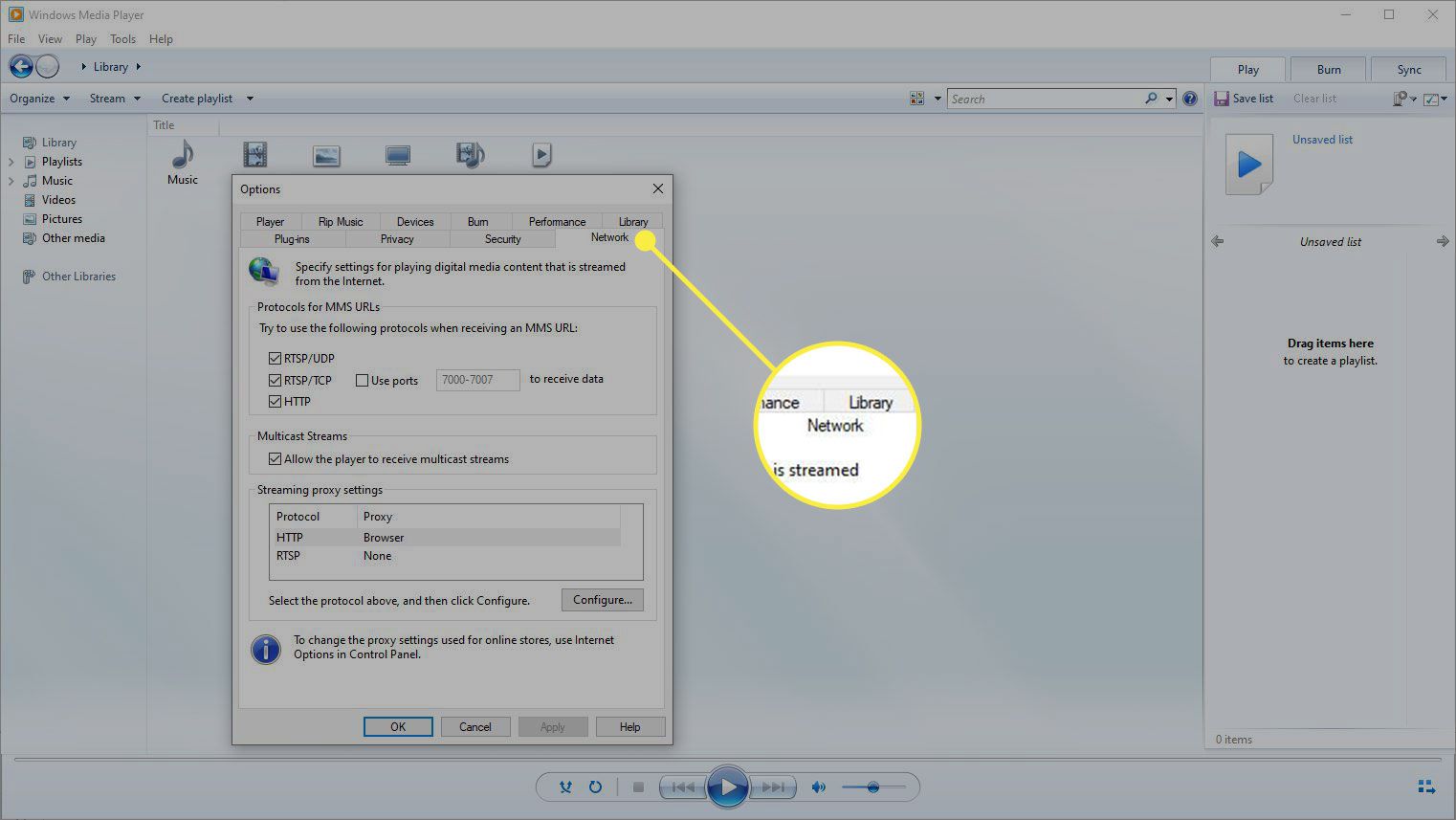Uncheck the RTSP/UDP protocol
This screenshot has width=1456, height=820.
276,358
